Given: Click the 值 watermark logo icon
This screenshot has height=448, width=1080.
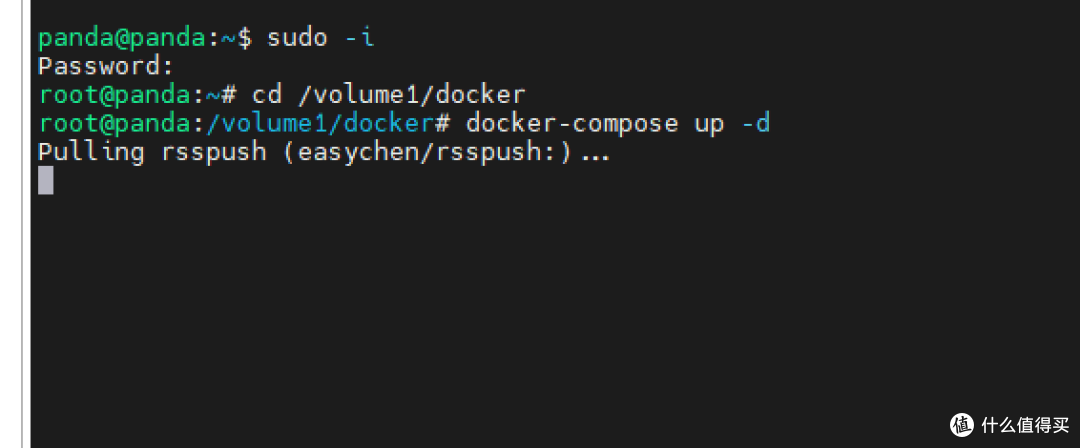Looking at the screenshot, I should pos(962,425).
